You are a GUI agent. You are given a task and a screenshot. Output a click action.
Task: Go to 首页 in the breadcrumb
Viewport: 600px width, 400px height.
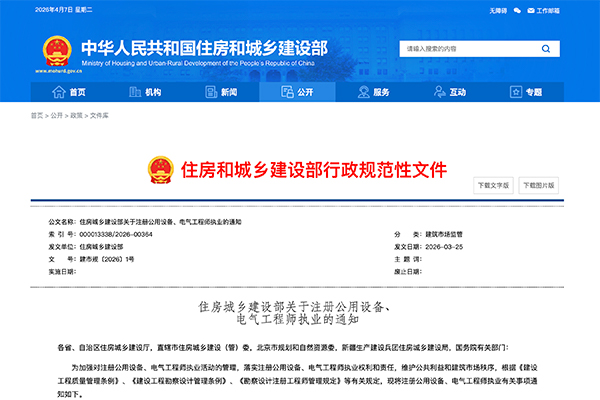click(37, 116)
